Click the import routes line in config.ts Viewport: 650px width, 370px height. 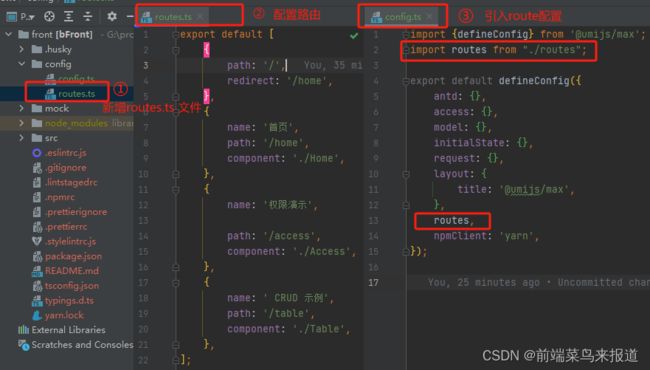point(498,50)
